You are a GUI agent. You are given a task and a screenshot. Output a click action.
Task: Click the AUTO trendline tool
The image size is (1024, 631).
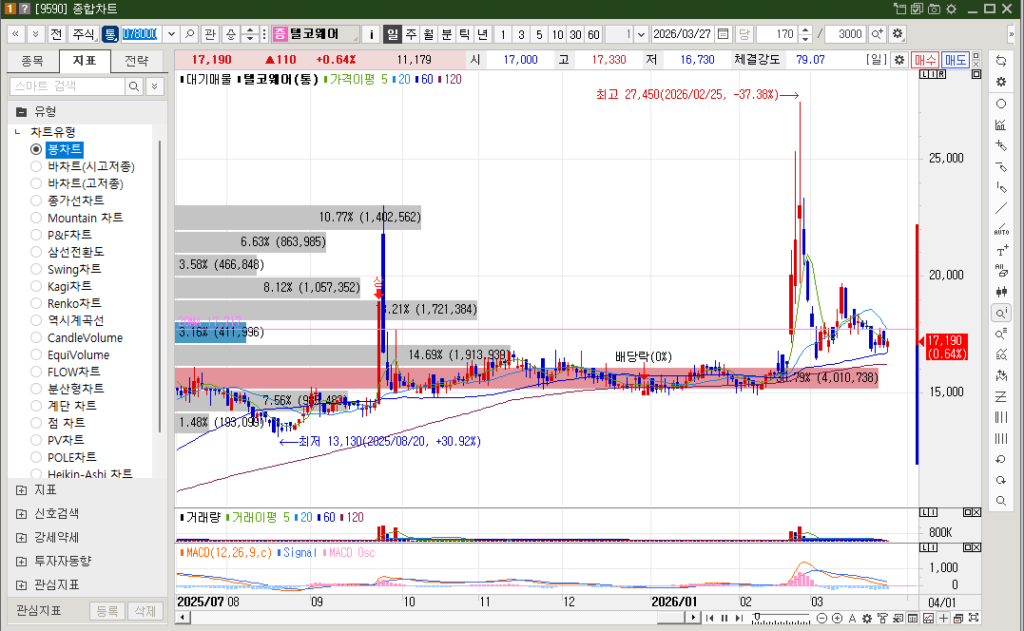pyautogui.click(x=1001, y=229)
